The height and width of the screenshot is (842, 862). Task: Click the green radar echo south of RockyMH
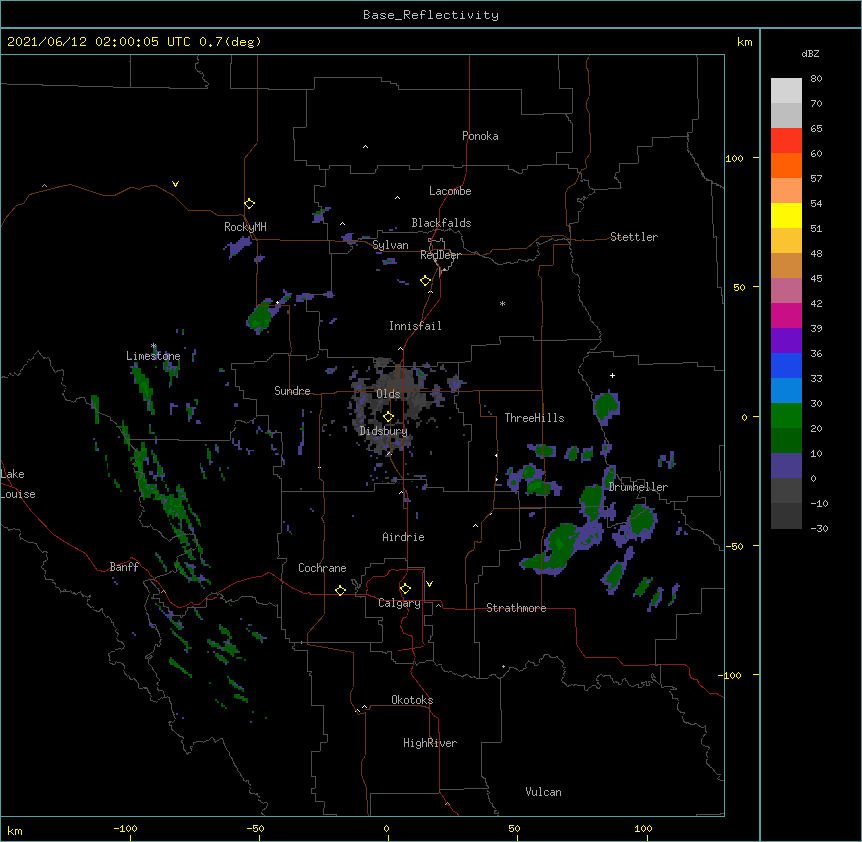pos(260,317)
